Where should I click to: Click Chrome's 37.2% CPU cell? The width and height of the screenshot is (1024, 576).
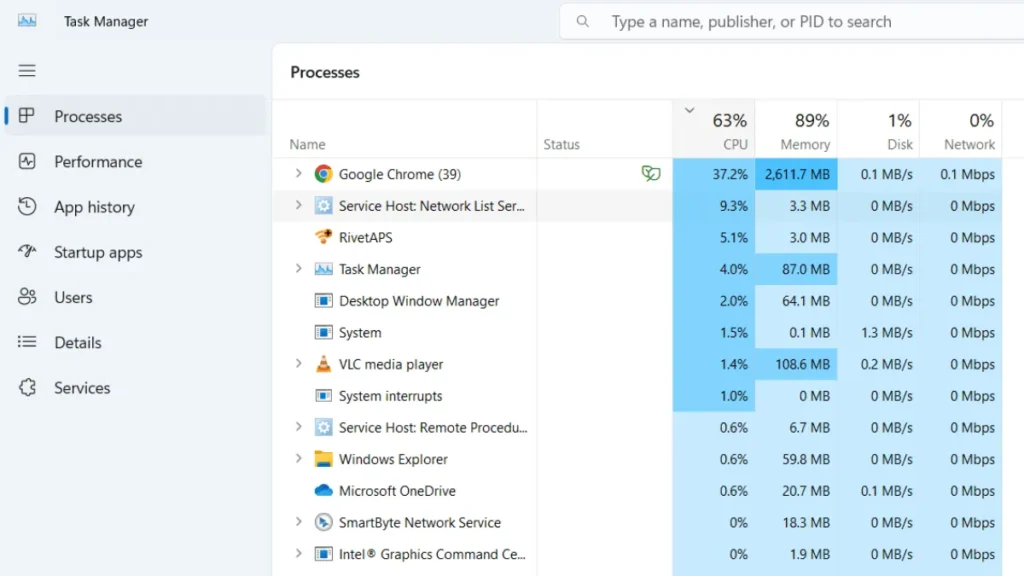point(714,174)
